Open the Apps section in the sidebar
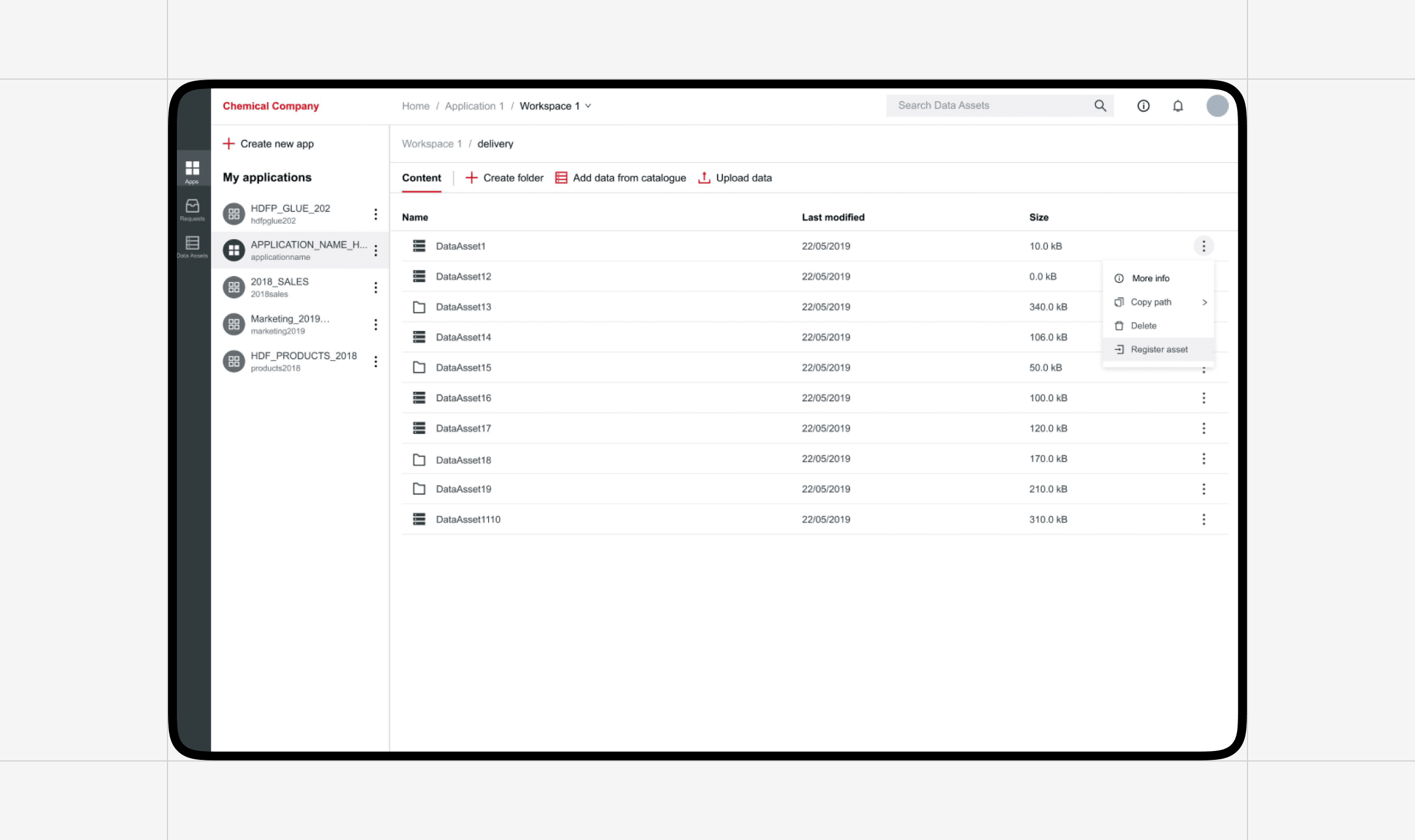The width and height of the screenshot is (1415, 840). 192,171
